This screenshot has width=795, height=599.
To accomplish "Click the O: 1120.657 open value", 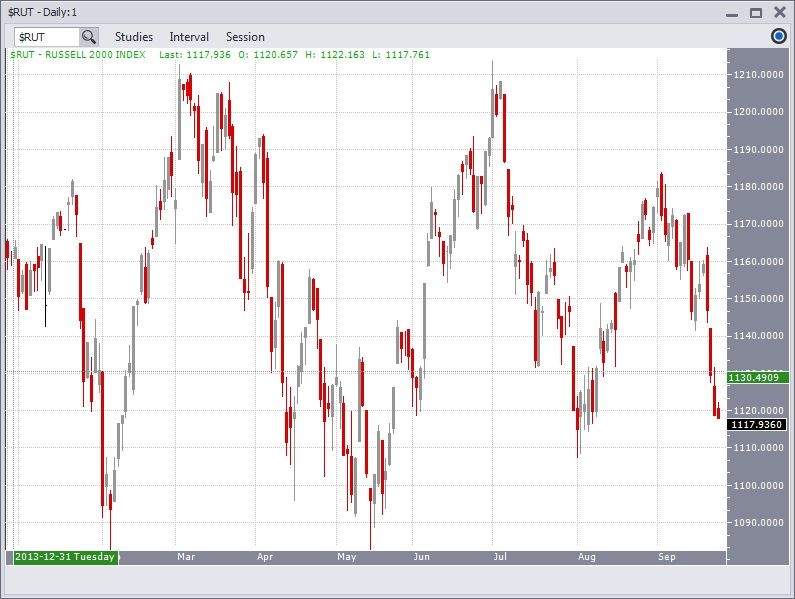I will pyautogui.click(x=268, y=55).
